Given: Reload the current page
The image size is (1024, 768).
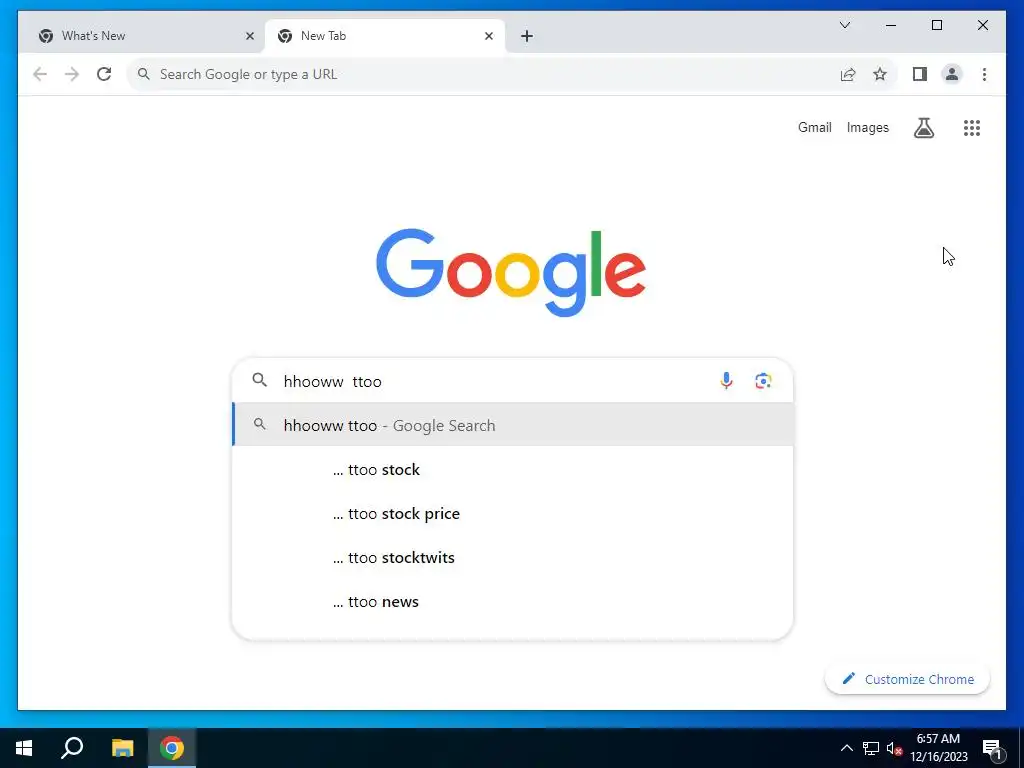Looking at the screenshot, I should coord(104,74).
